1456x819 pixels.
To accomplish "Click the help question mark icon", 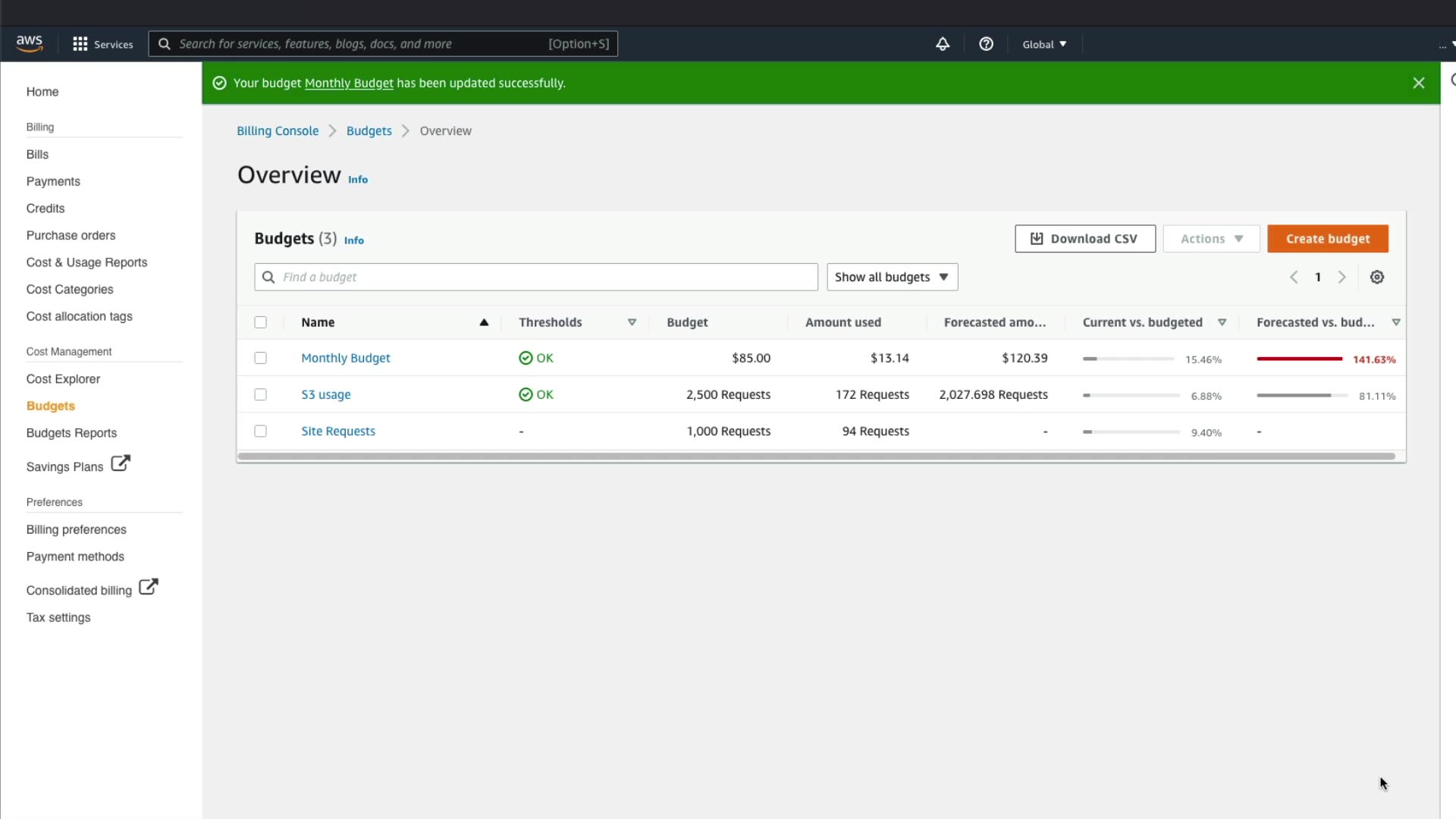I will (986, 44).
